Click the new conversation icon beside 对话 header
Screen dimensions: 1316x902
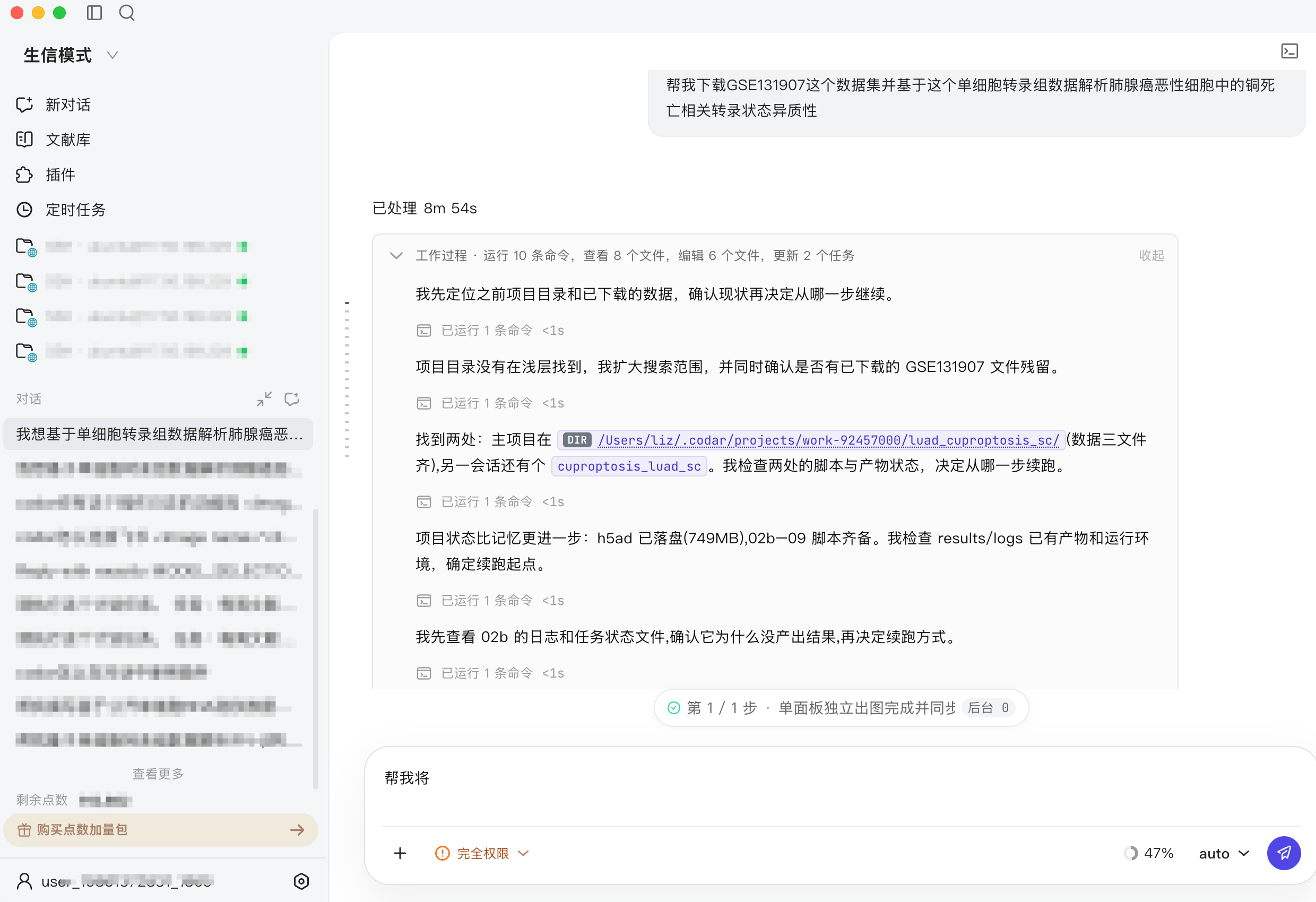click(292, 398)
